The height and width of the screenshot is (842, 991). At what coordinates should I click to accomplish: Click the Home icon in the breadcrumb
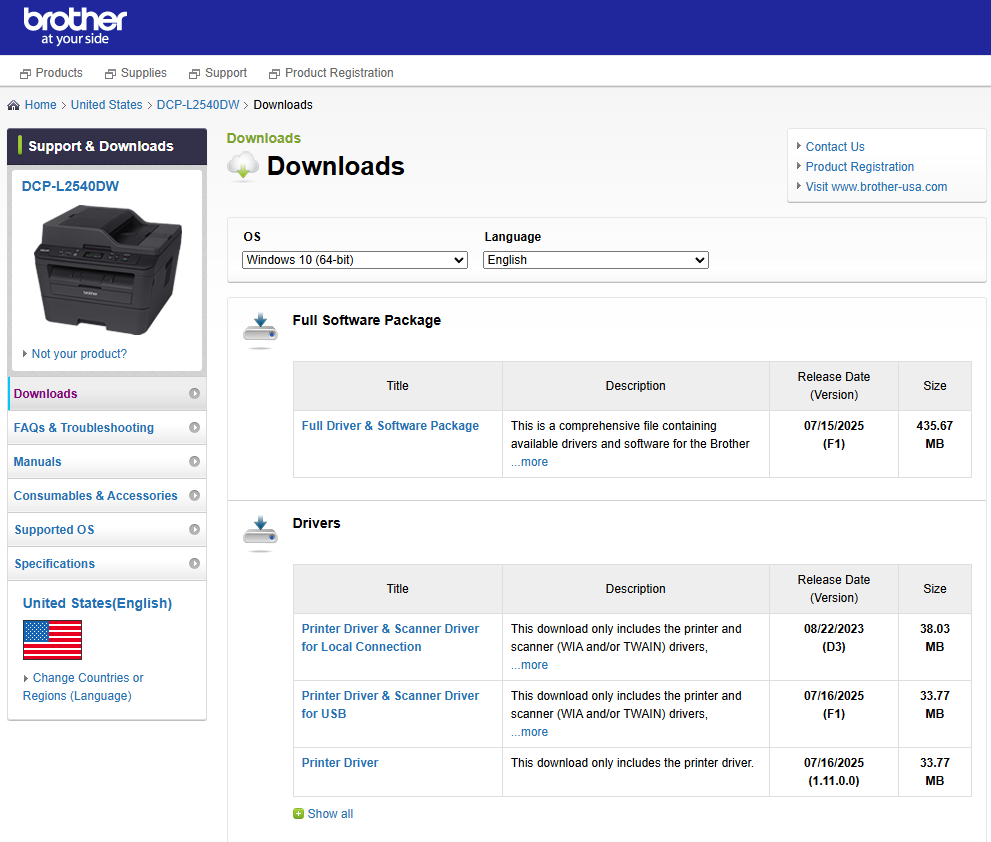click(13, 104)
